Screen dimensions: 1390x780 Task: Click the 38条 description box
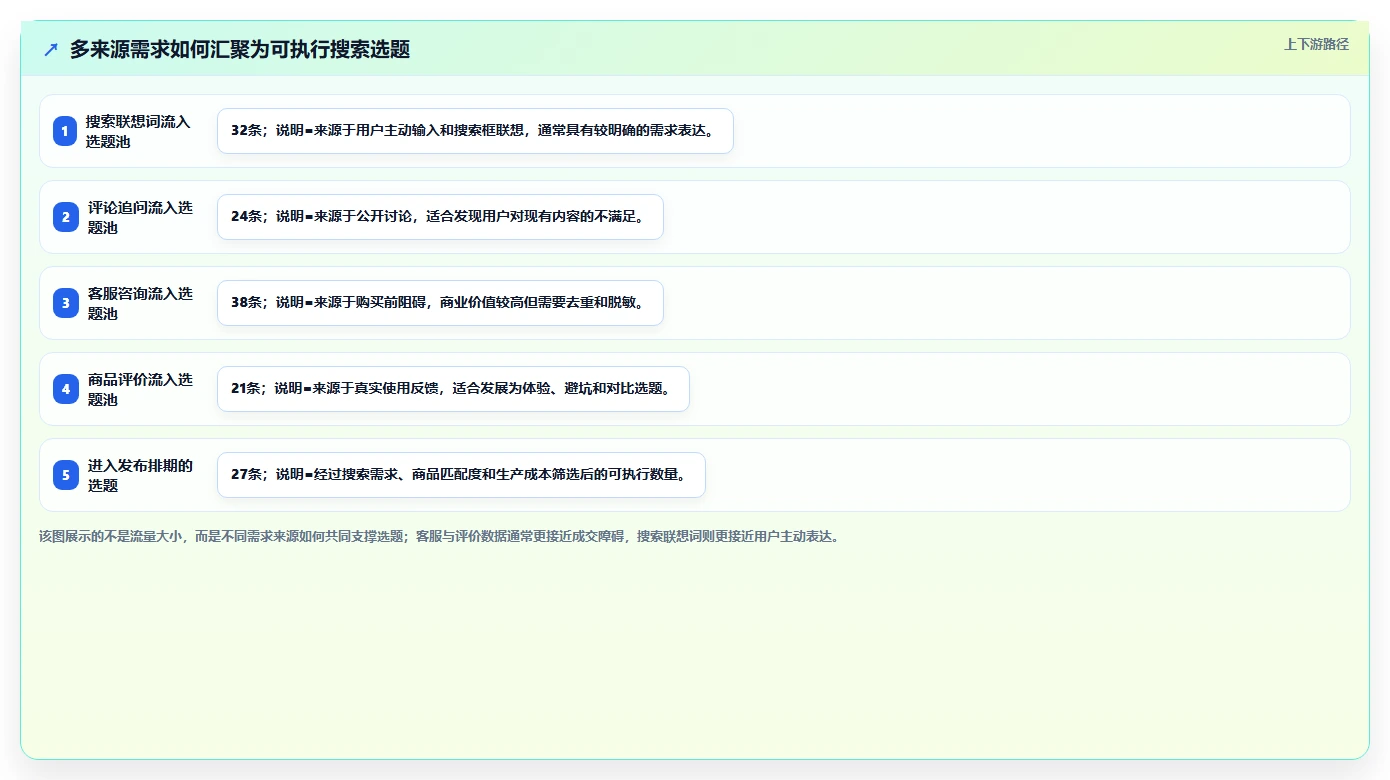(440, 303)
